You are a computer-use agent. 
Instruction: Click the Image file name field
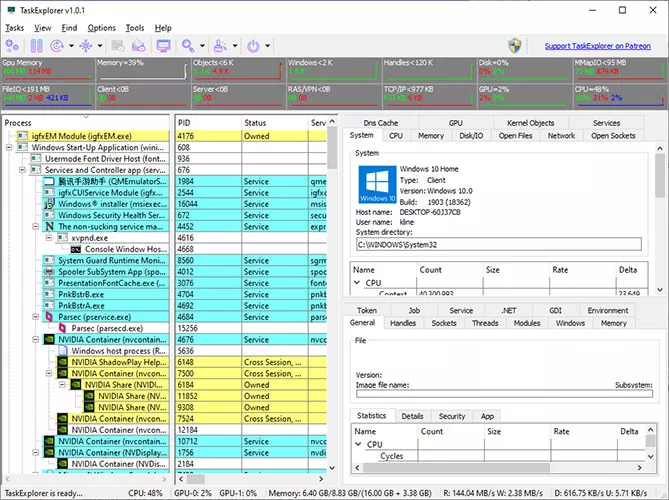(504, 393)
